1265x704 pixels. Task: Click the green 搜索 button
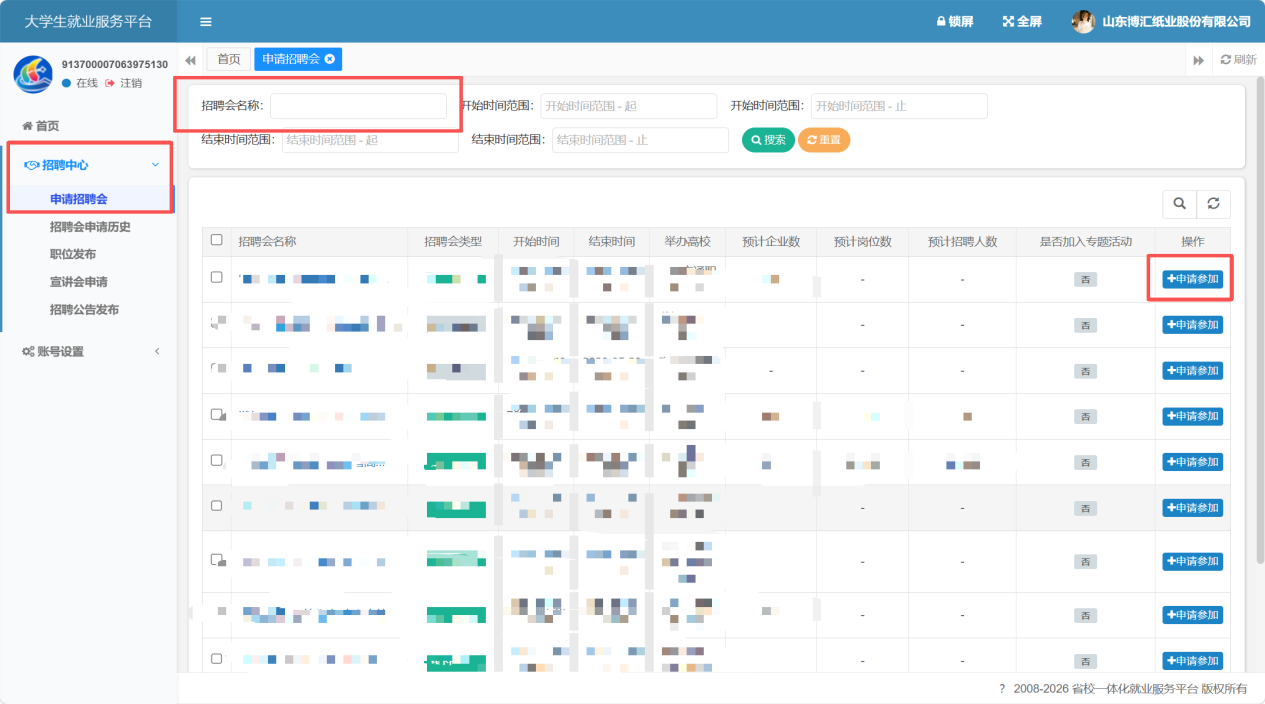click(x=768, y=140)
